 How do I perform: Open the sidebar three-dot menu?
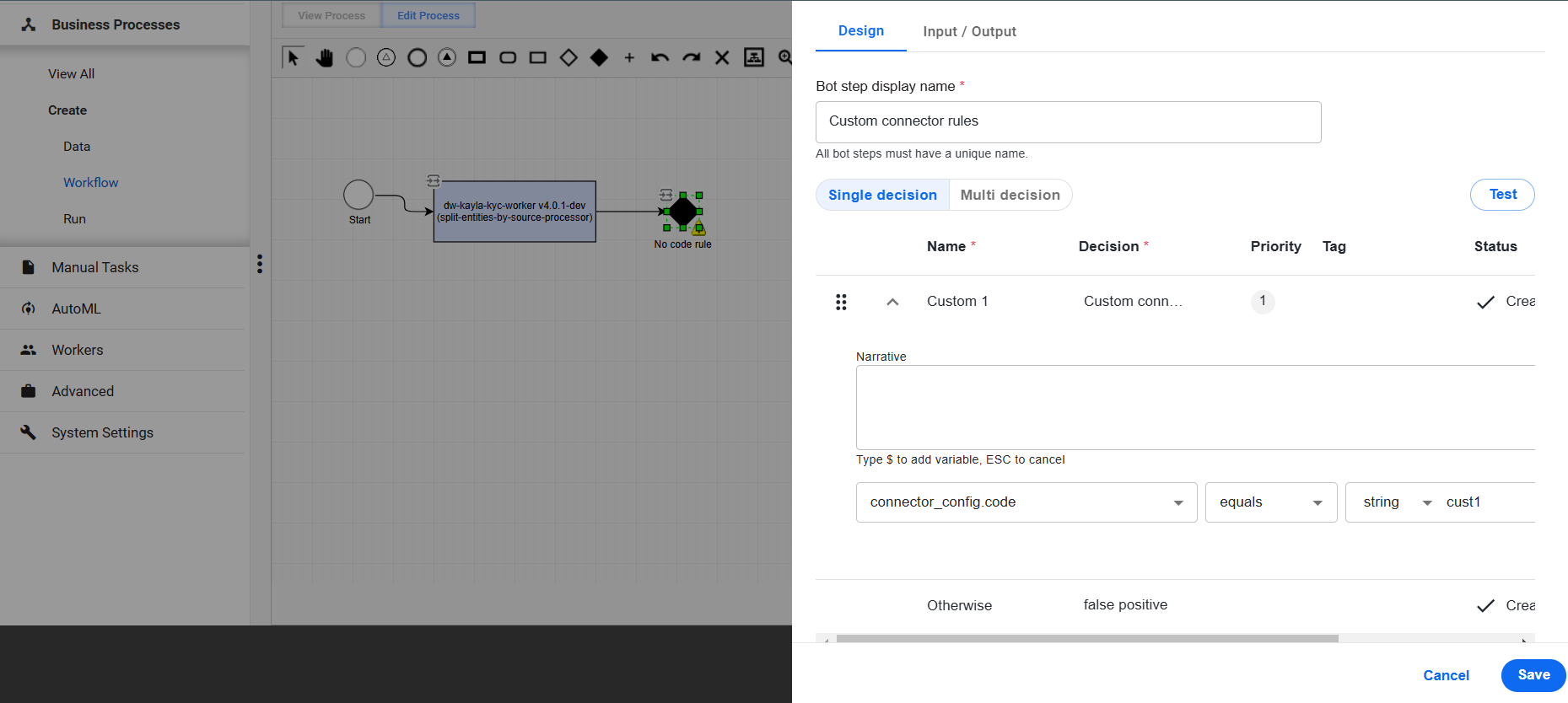pyautogui.click(x=260, y=264)
